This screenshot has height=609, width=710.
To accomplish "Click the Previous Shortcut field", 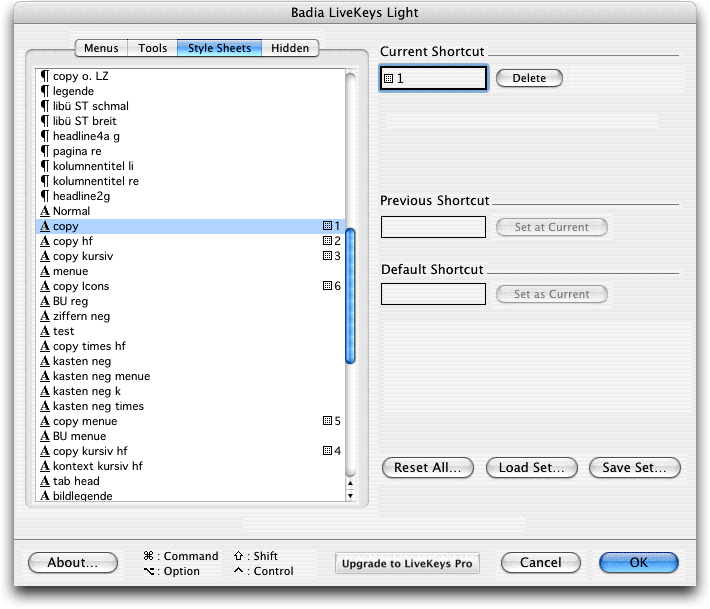I will point(433,227).
